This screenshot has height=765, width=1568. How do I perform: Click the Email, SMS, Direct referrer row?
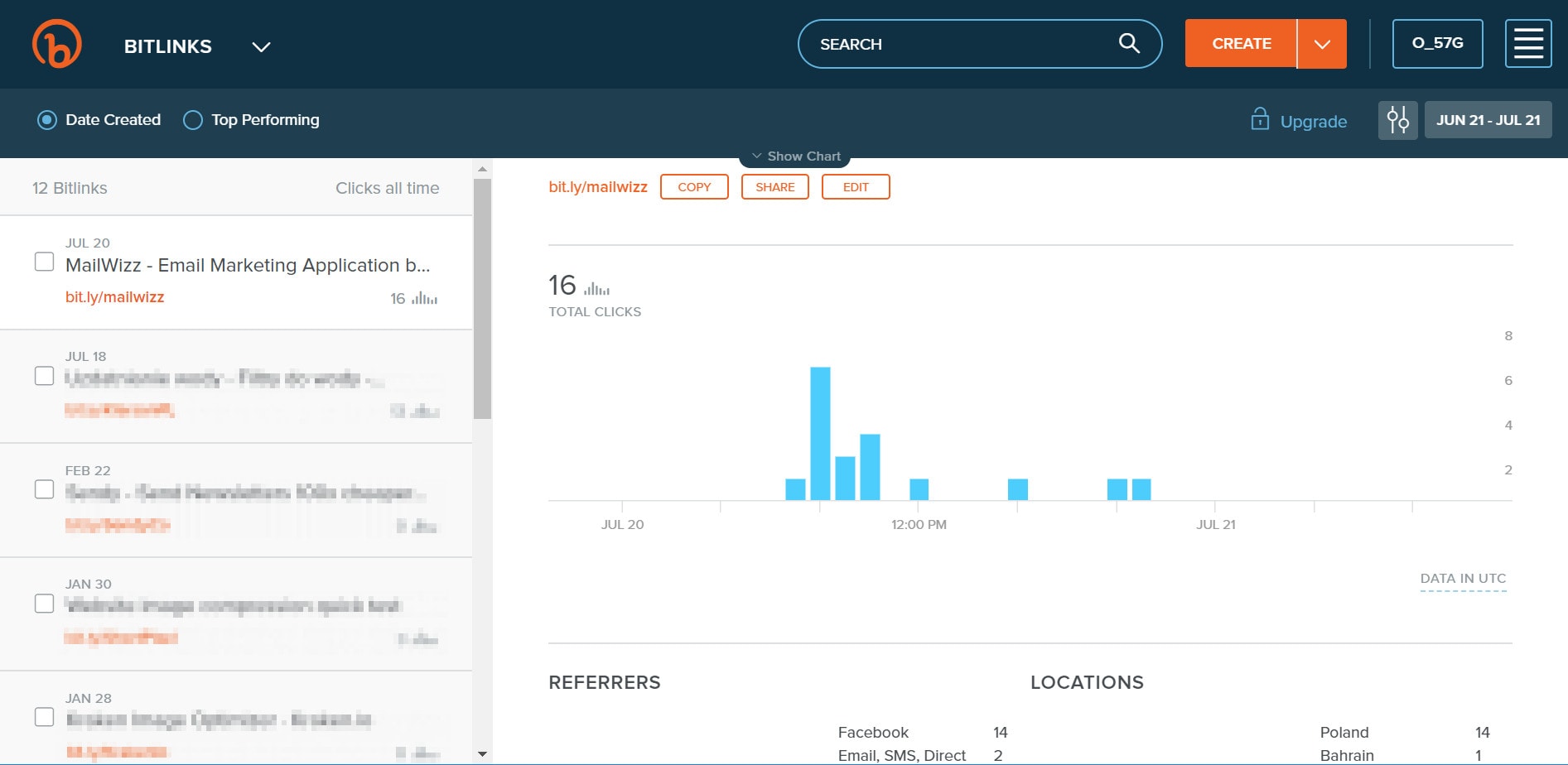[921, 756]
